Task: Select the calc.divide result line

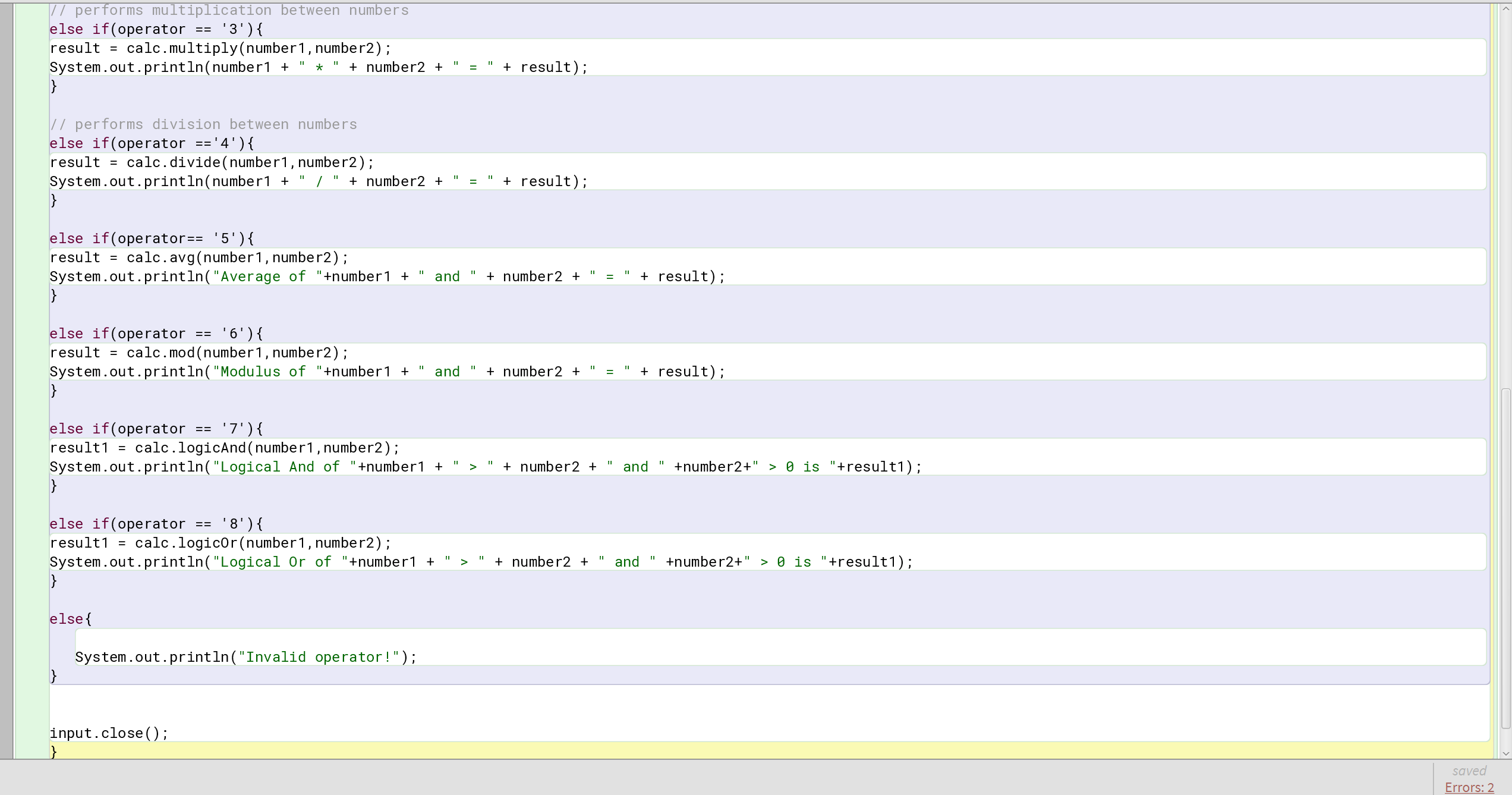Action: click(212, 162)
